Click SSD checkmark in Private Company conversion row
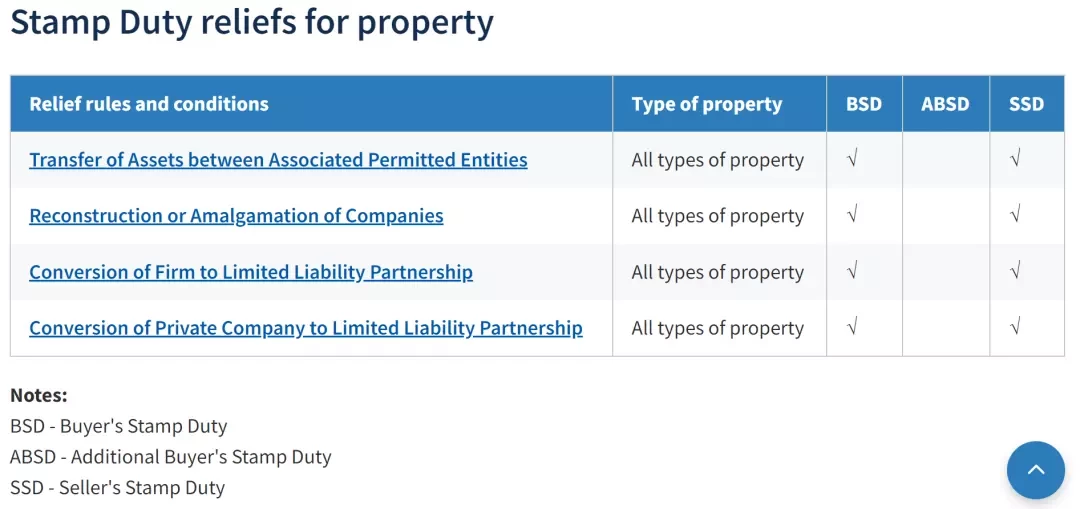This screenshot has width=1080, height=509. (x=1015, y=327)
